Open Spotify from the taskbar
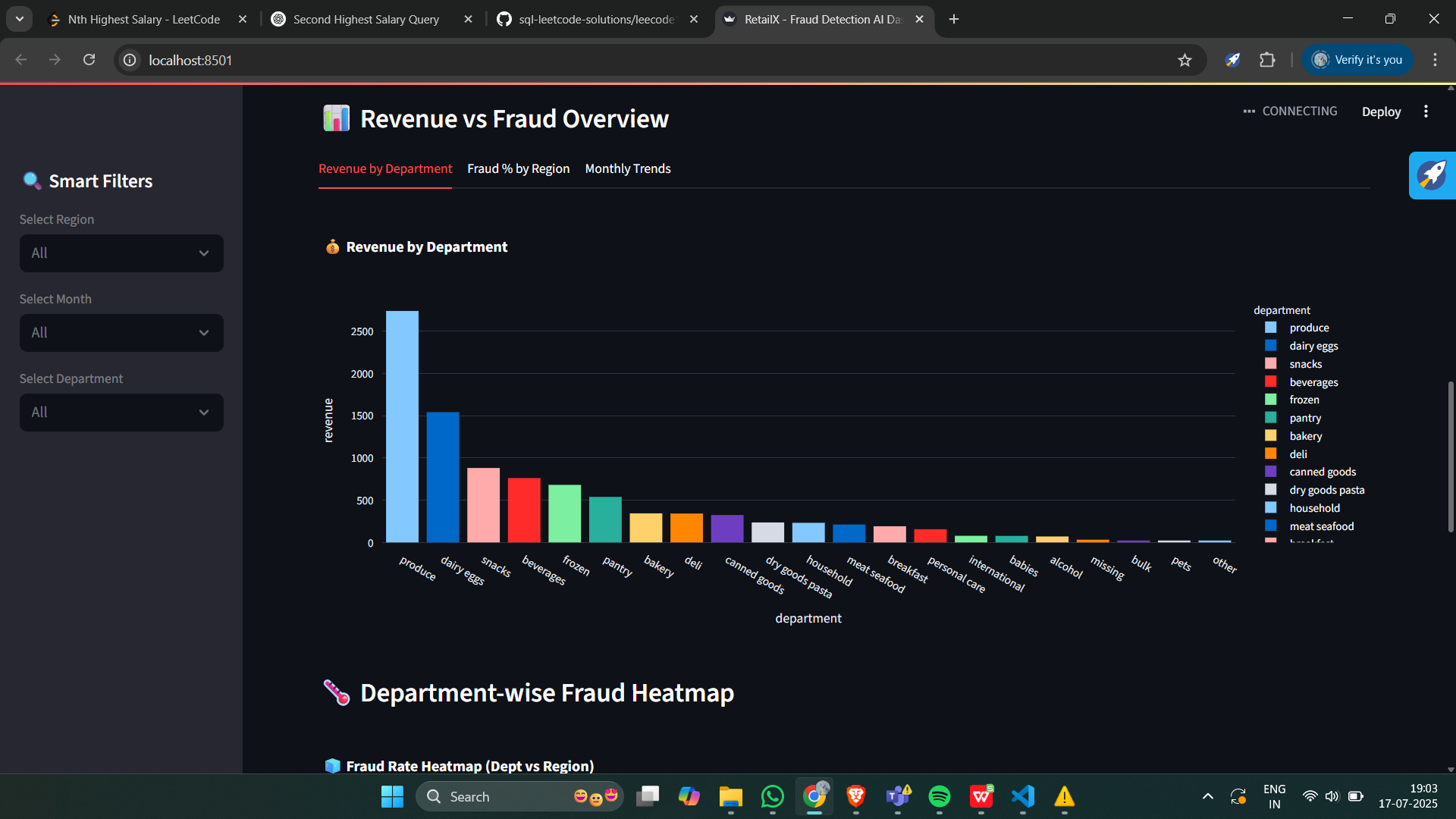Viewport: 1456px width, 819px height. 939,796
